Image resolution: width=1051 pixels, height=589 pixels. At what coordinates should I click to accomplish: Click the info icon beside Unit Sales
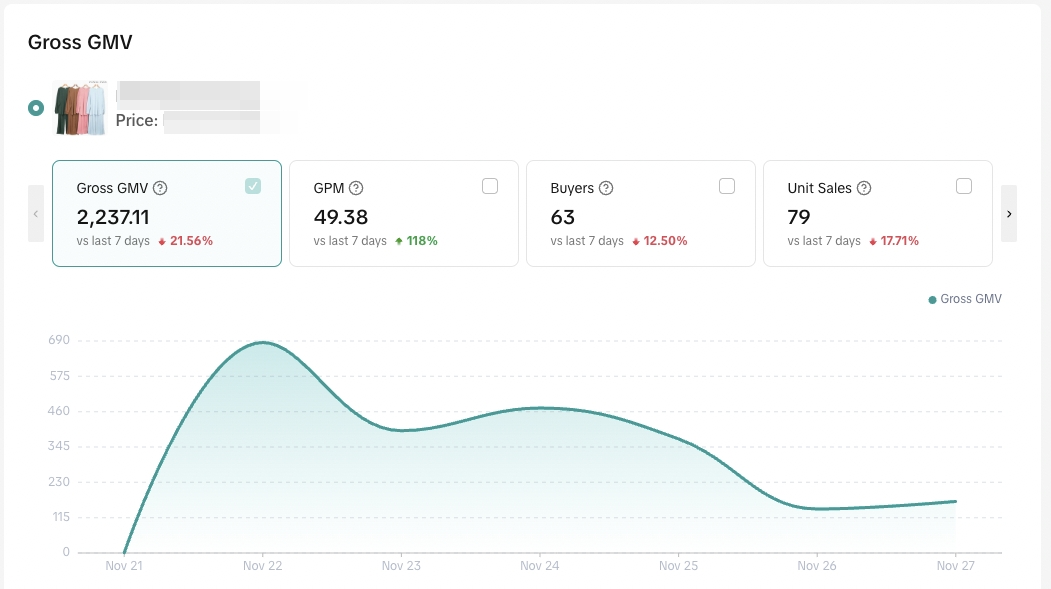pos(864,188)
